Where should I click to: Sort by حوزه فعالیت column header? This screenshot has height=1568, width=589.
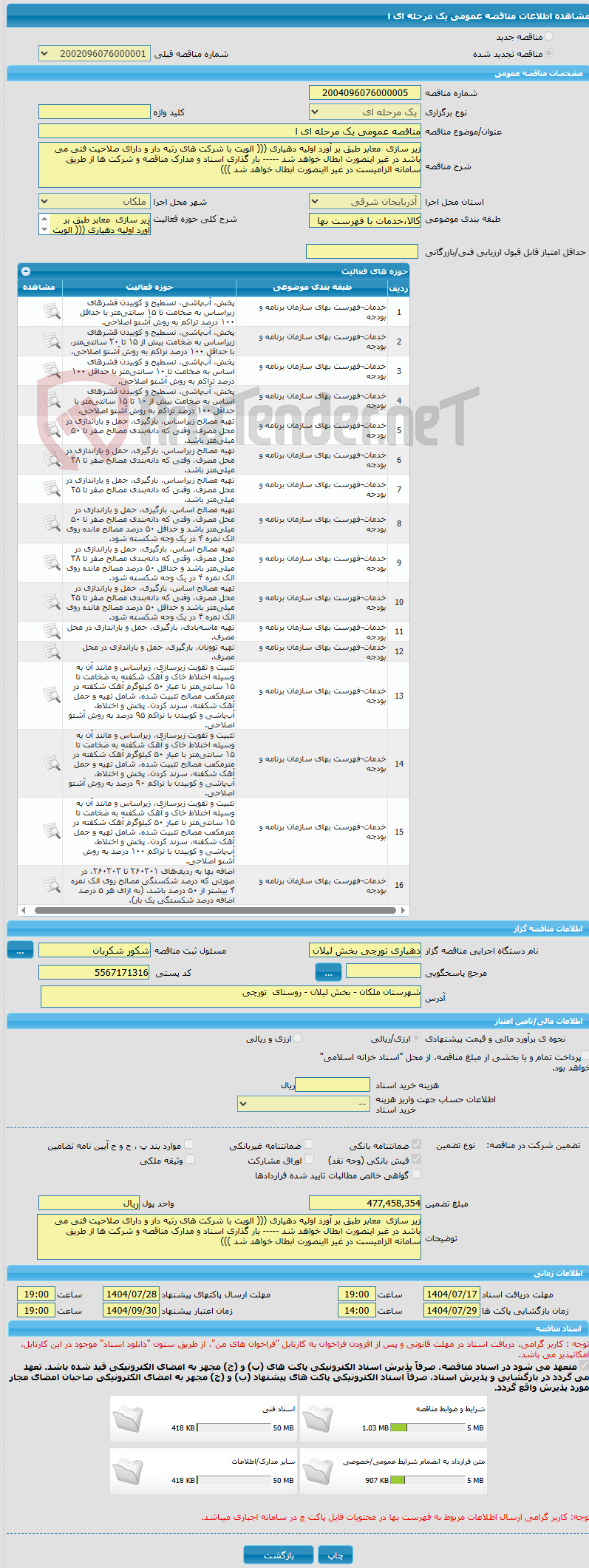pos(149,287)
